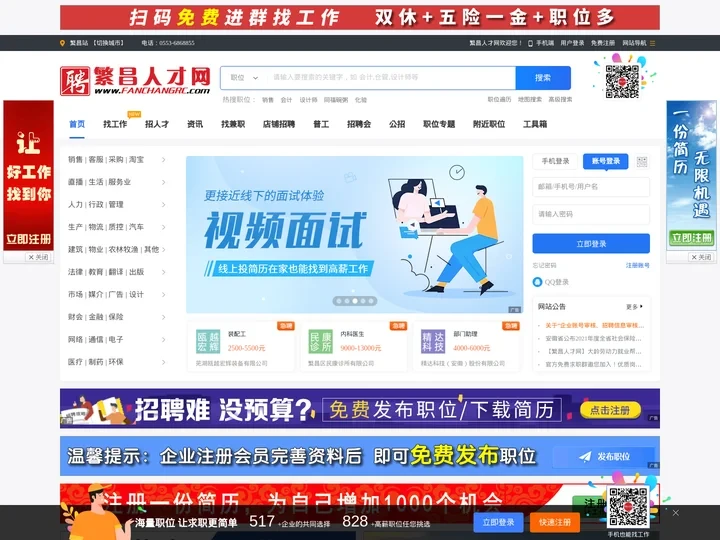Screen dimensions: 720x540
Task: Expand 人力|行政|管理 category arrow
Action: click(x=163, y=205)
